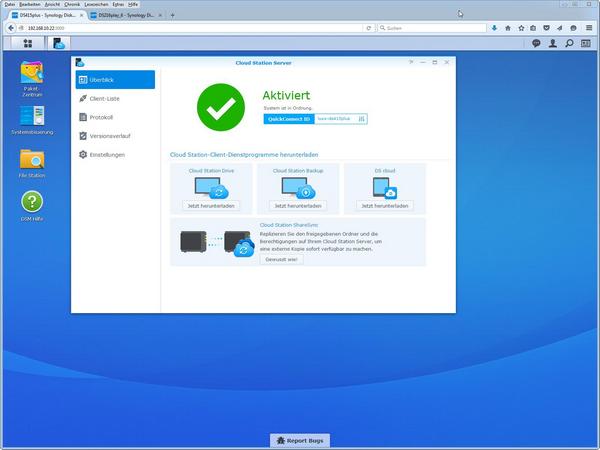Download Cloud Station Drive via Jetzt herunterladen

coord(211,206)
